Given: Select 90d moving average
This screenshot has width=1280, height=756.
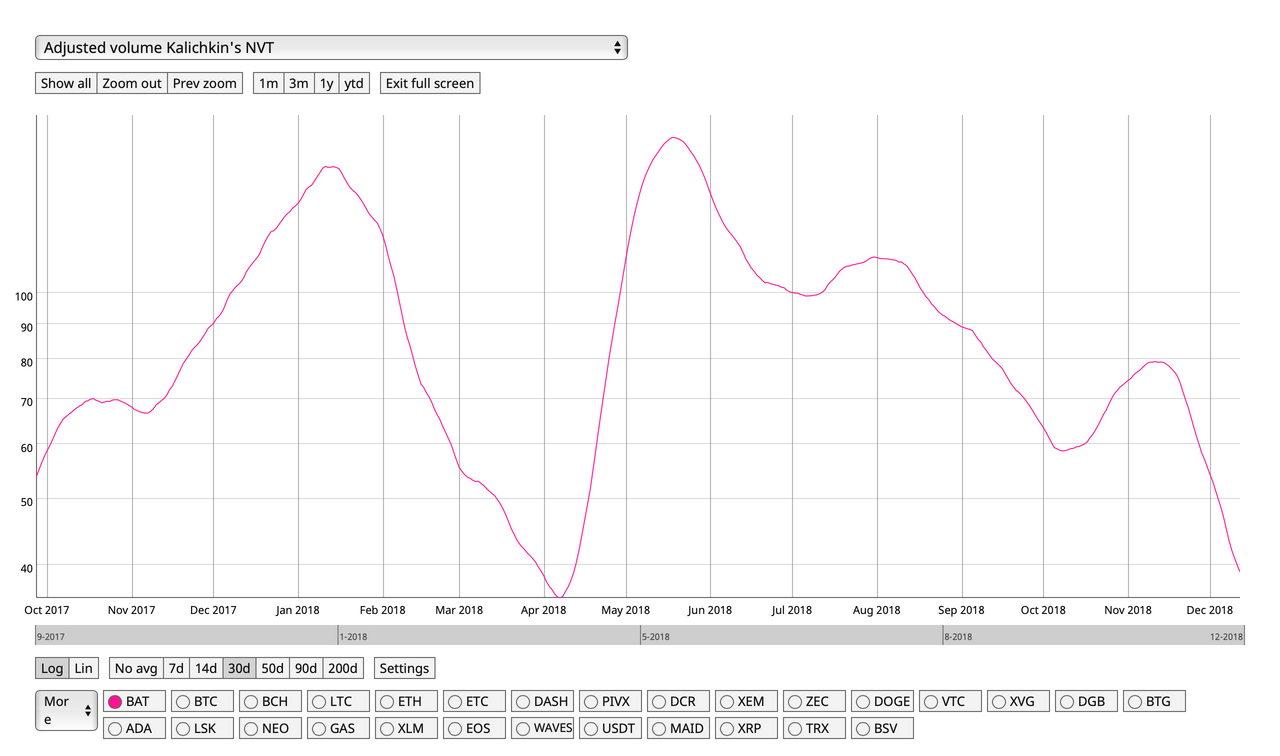Looking at the screenshot, I should coord(306,668).
